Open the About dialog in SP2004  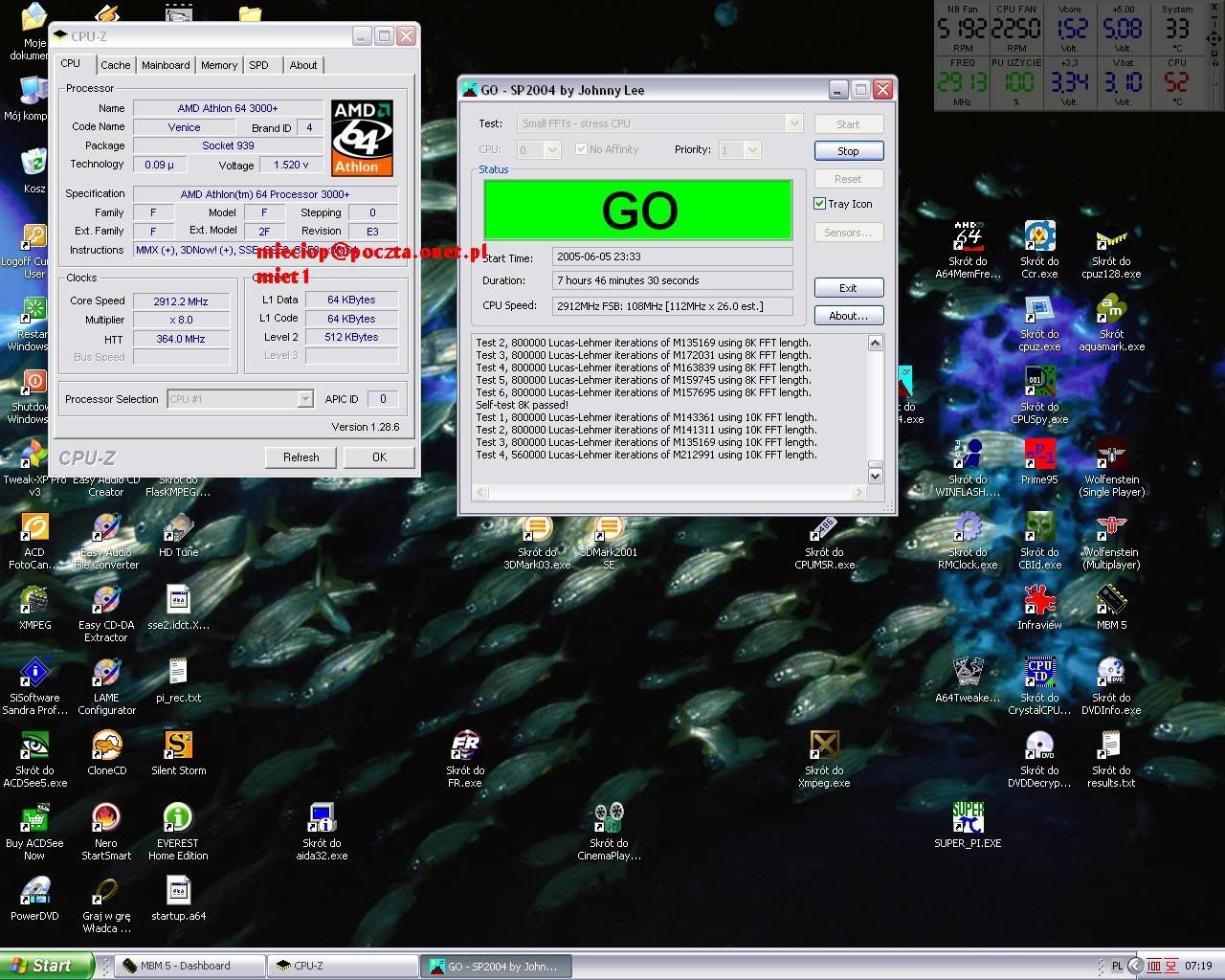(x=848, y=316)
